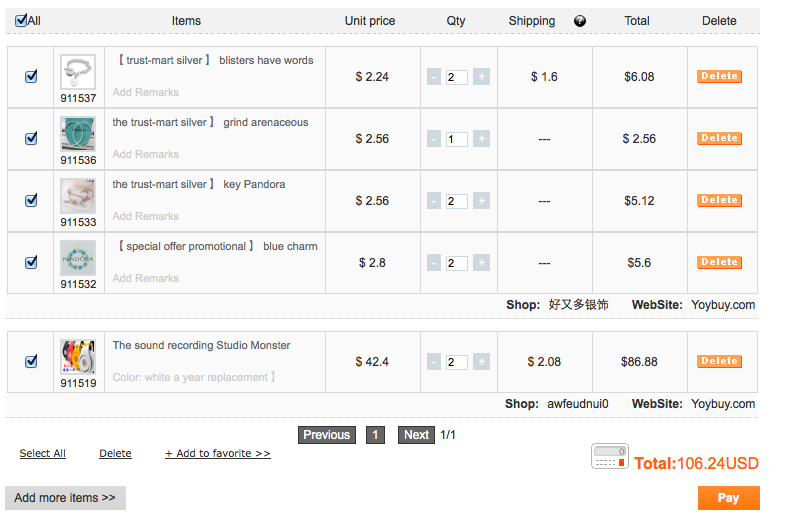The height and width of the screenshot is (516, 786).
Task: Increase quantity of Studio Monster item
Action: pos(481,362)
